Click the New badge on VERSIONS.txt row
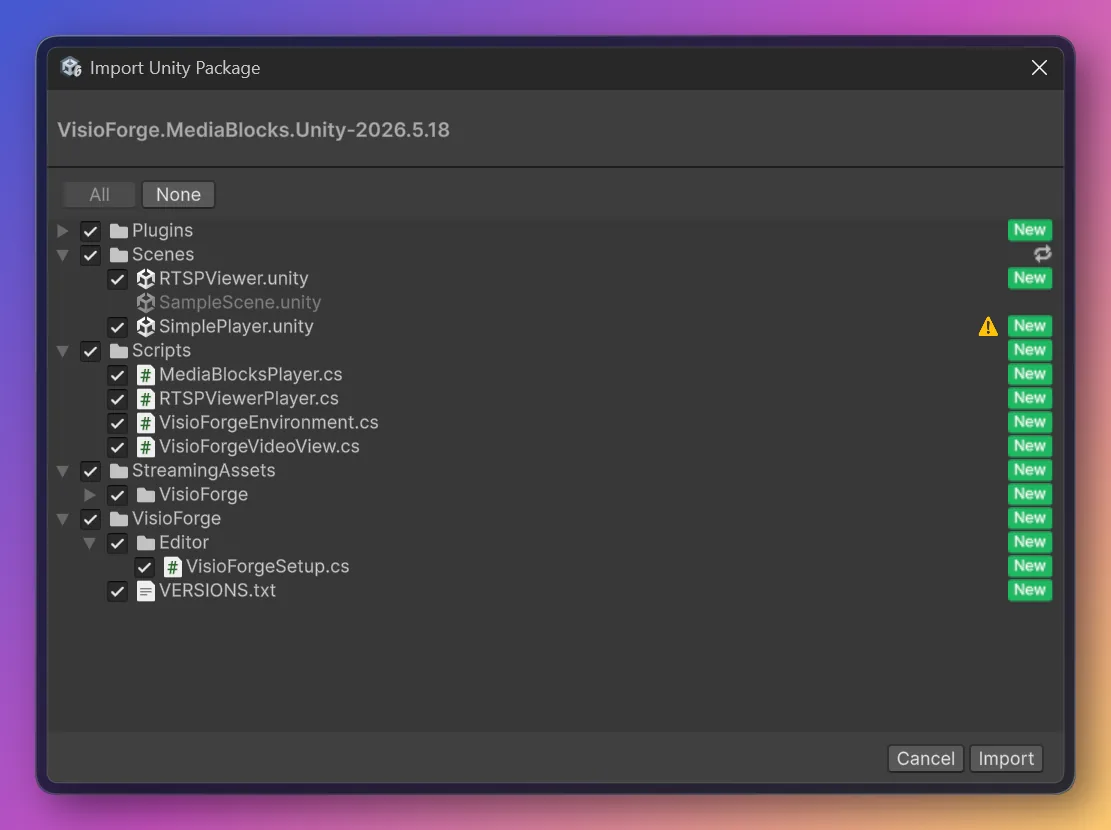1111x830 pixels. 1030,590
